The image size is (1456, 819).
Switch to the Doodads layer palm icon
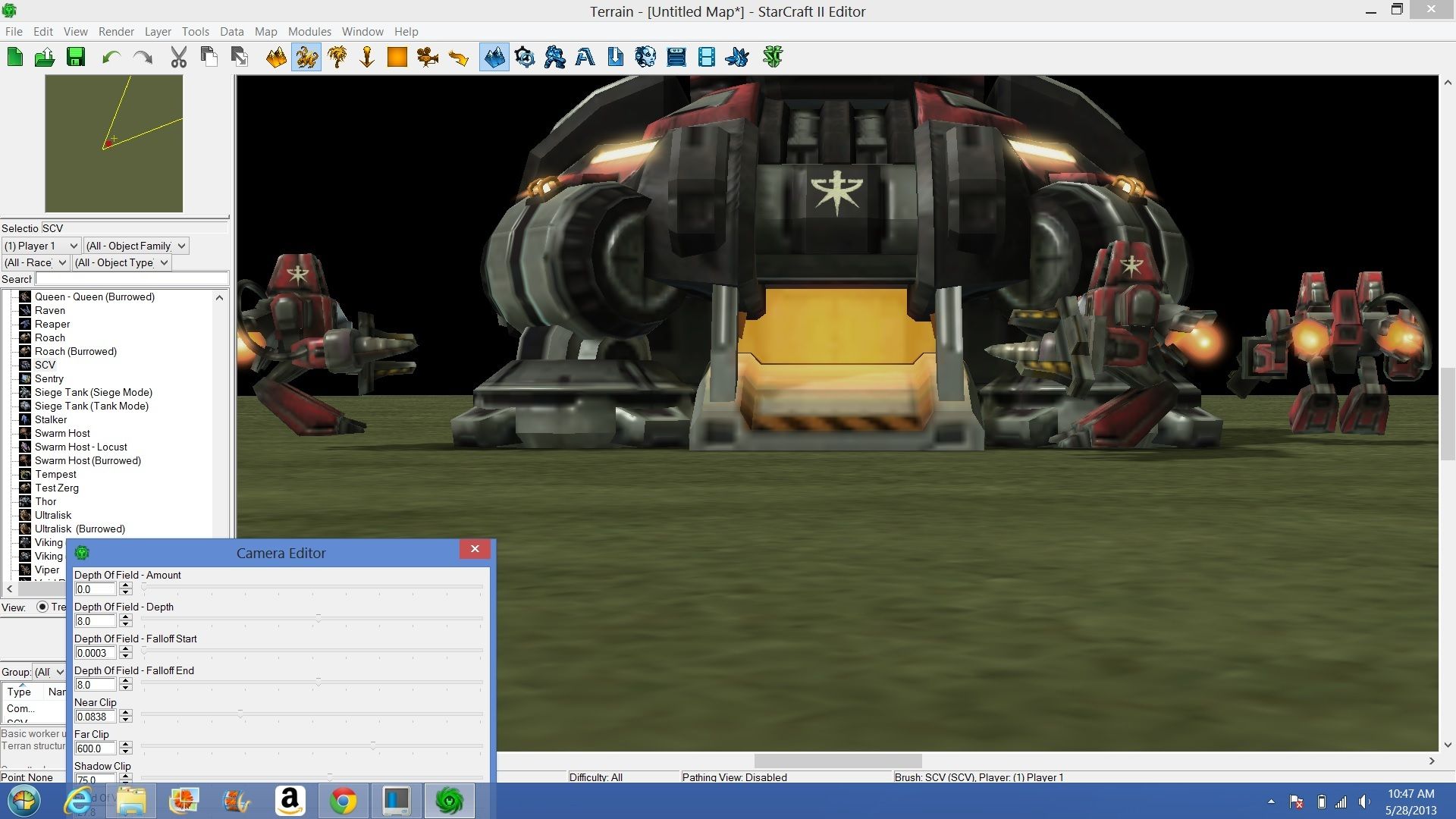pos(337,57)
